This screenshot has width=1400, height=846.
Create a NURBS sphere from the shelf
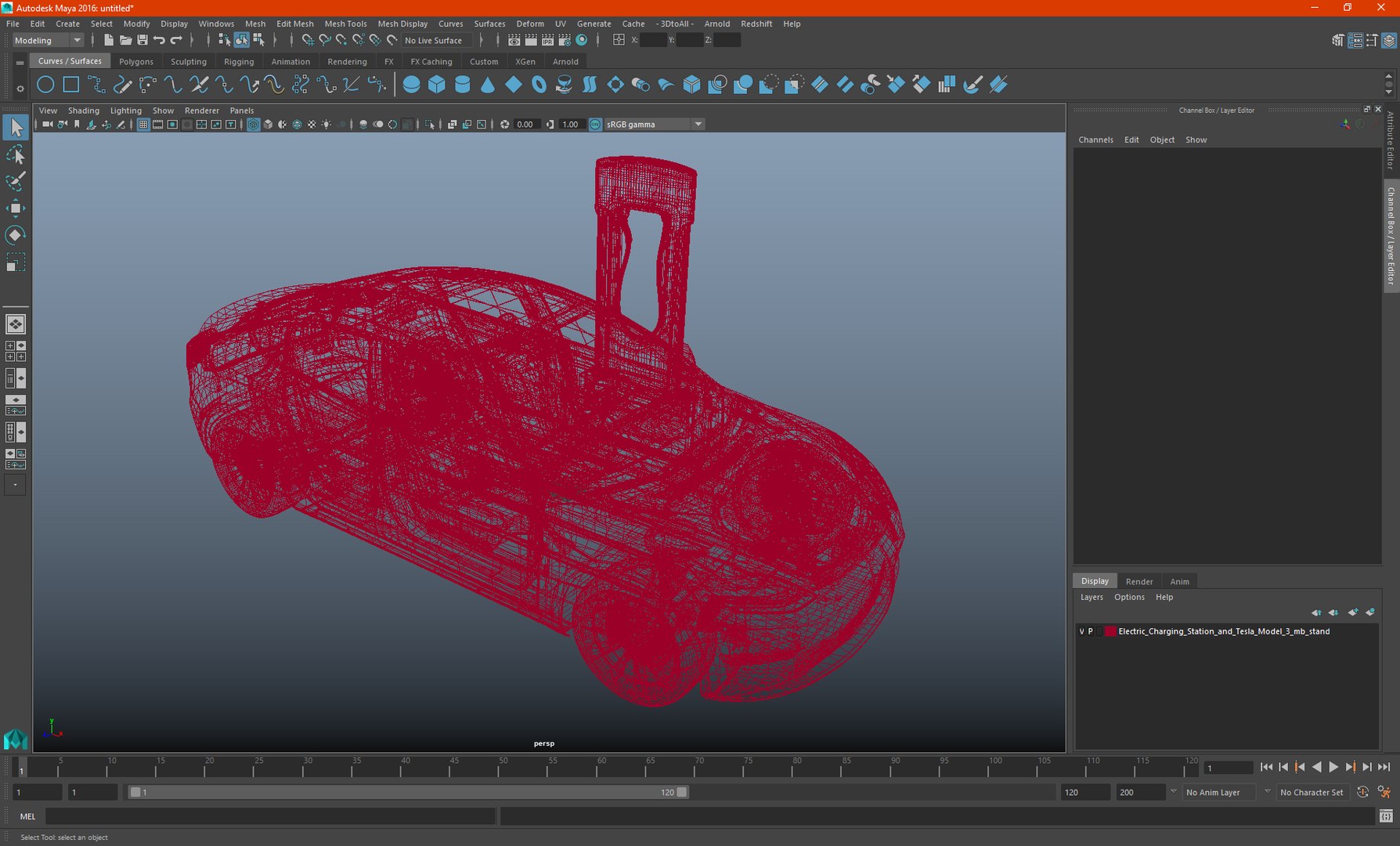click(x=411, y=85)
